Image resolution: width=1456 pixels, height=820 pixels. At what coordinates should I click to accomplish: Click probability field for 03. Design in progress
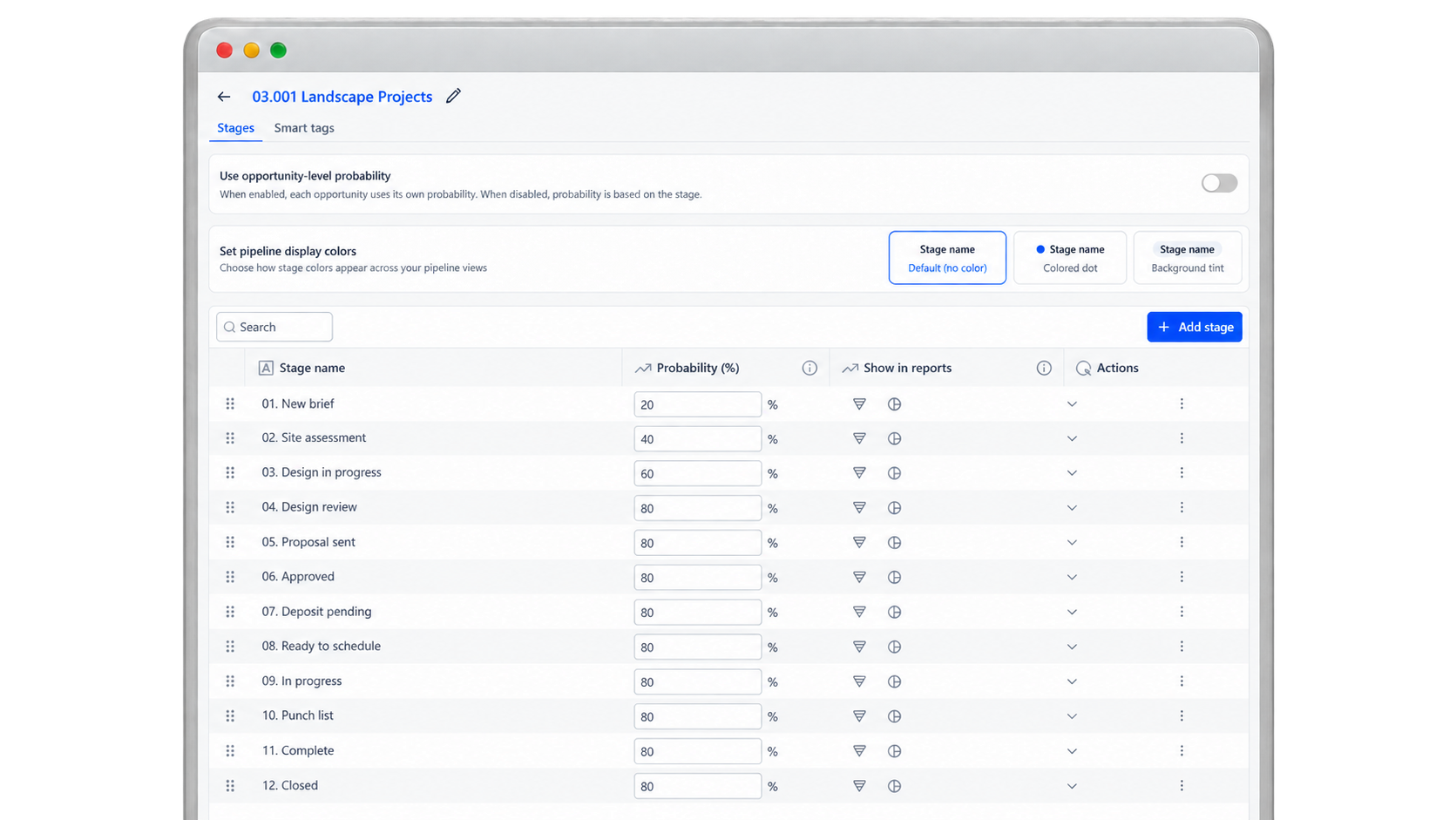[698, 473]
